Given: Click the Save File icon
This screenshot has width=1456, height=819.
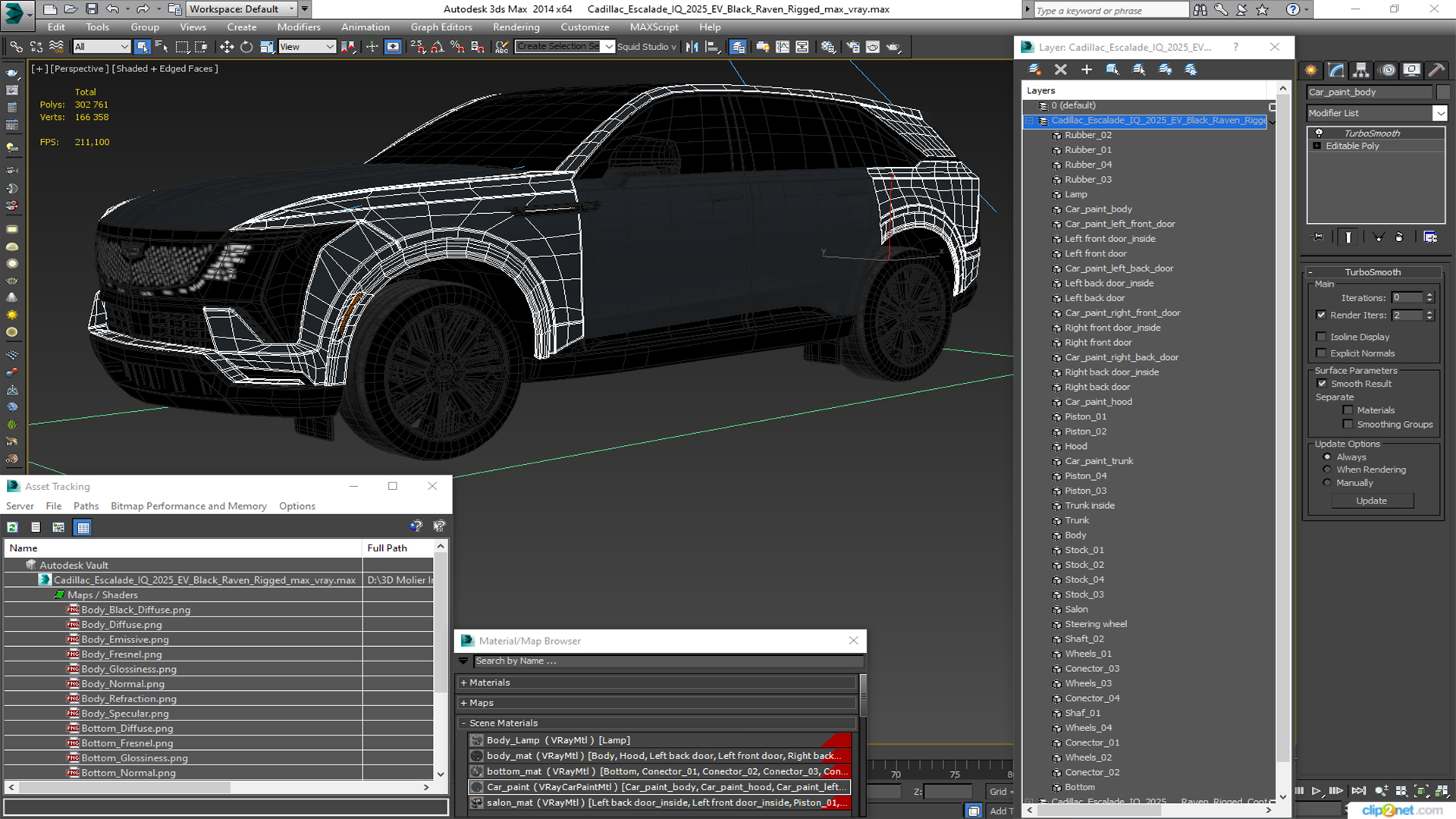Looking at the screenshot, I should pyautogui.click(x=92, y=9).
